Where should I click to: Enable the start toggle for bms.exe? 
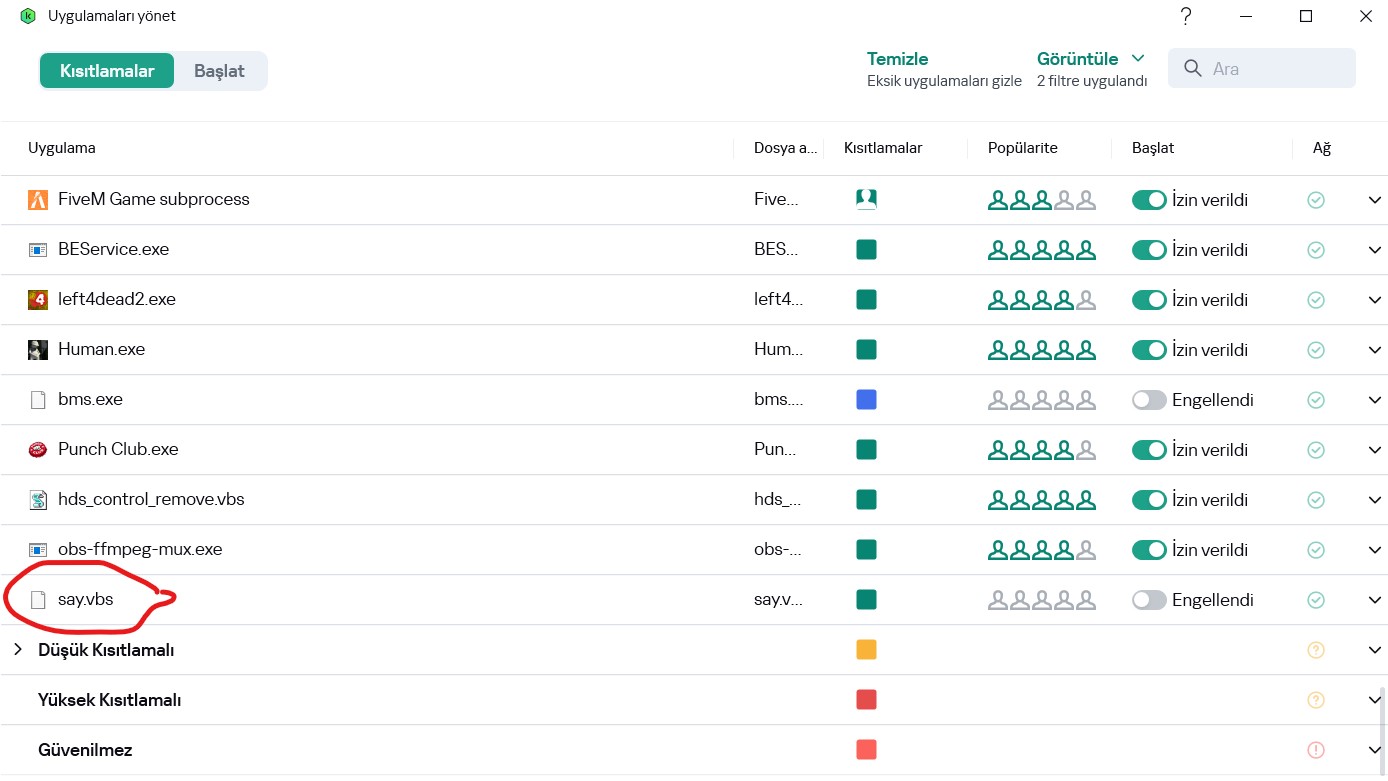tap(1149, 400)
